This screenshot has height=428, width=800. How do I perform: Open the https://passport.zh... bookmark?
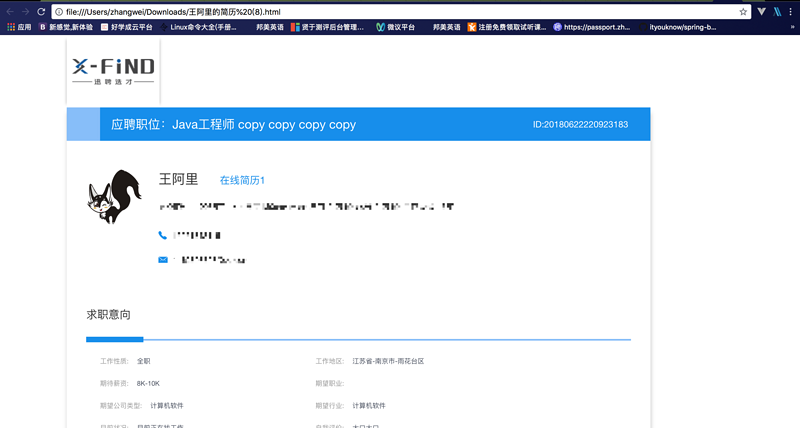[x=592, y=27]
